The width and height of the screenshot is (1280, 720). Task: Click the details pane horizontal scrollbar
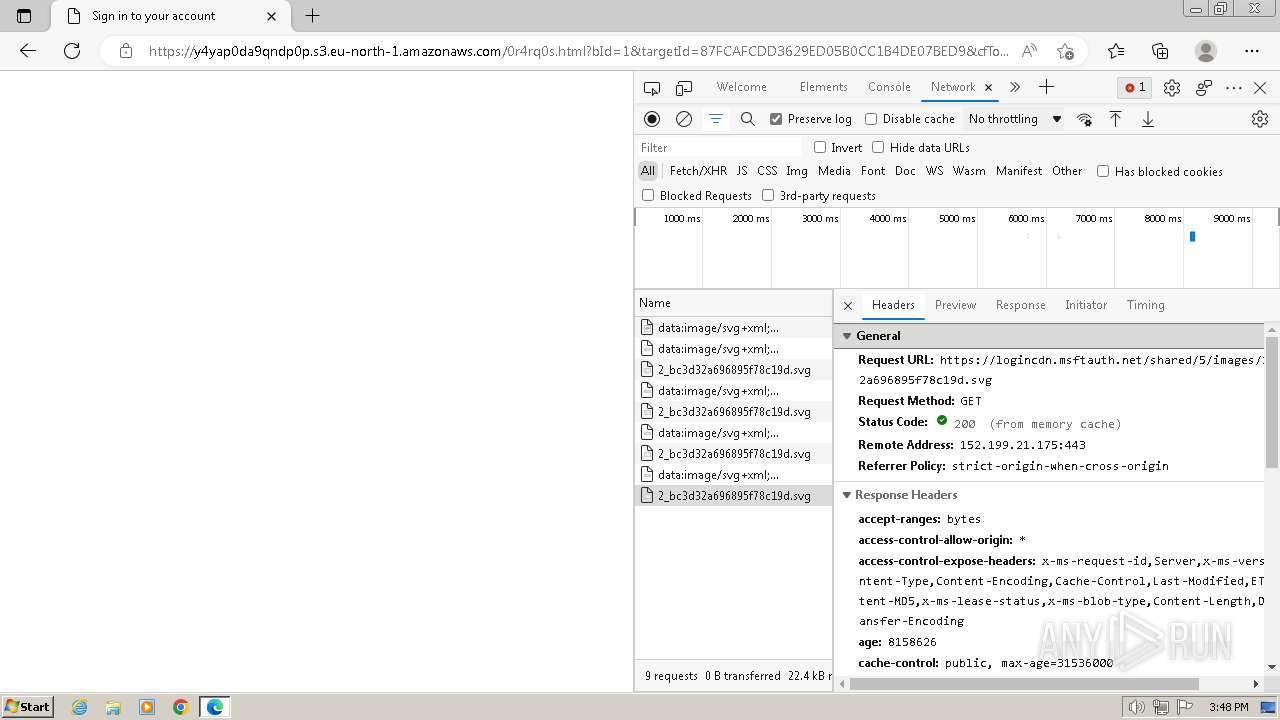[x=1024, y=684]
